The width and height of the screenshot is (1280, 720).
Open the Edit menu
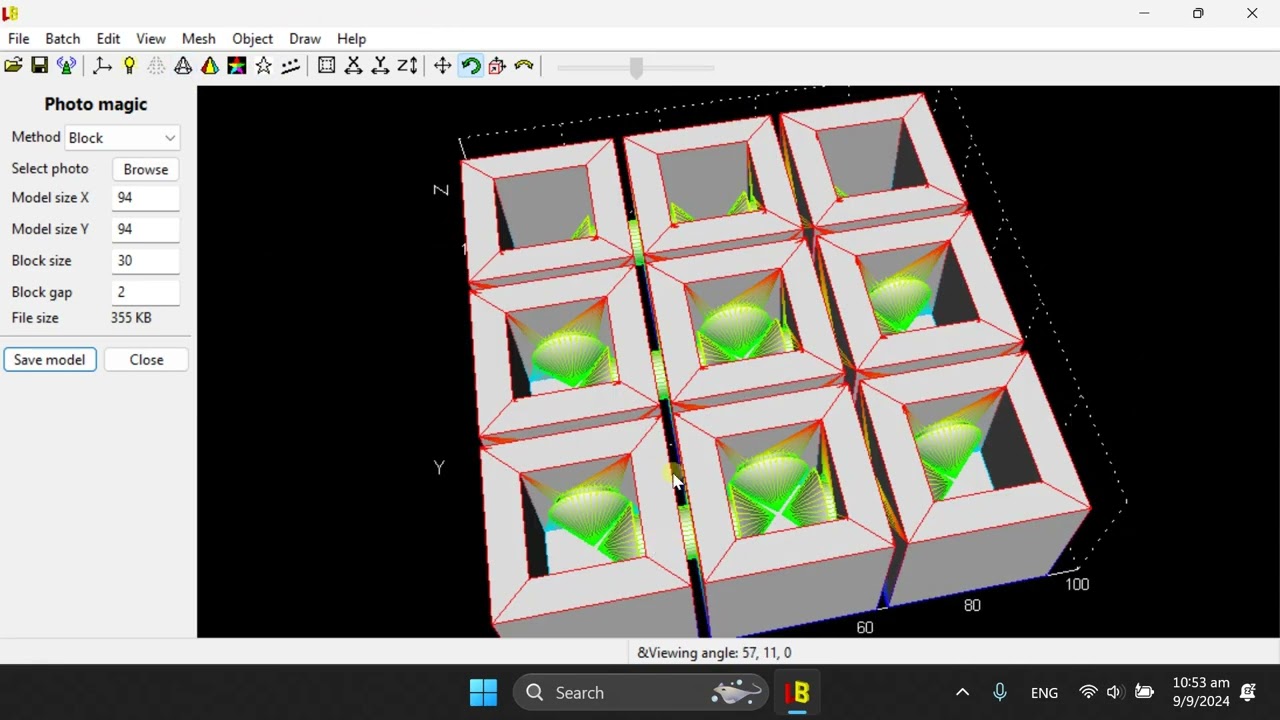click(x=108, y=39)
